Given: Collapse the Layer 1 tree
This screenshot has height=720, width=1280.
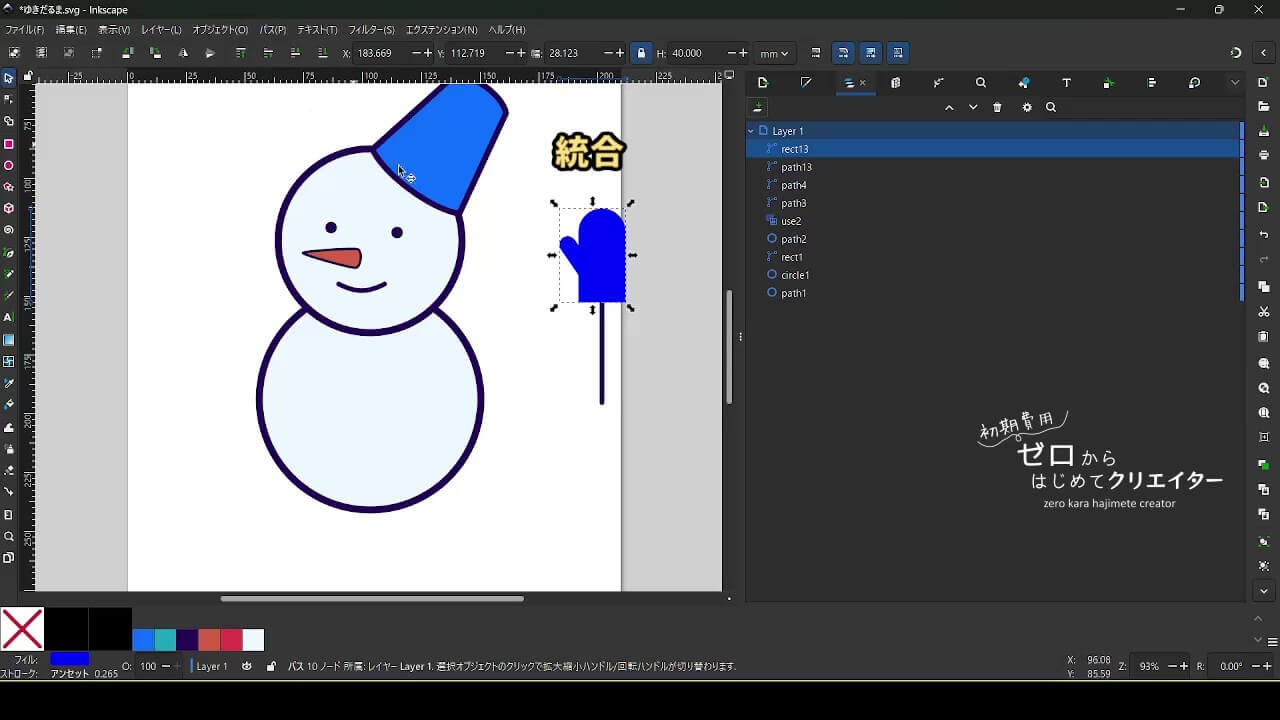Looking at the screenshot, I should tap(751, 131).
